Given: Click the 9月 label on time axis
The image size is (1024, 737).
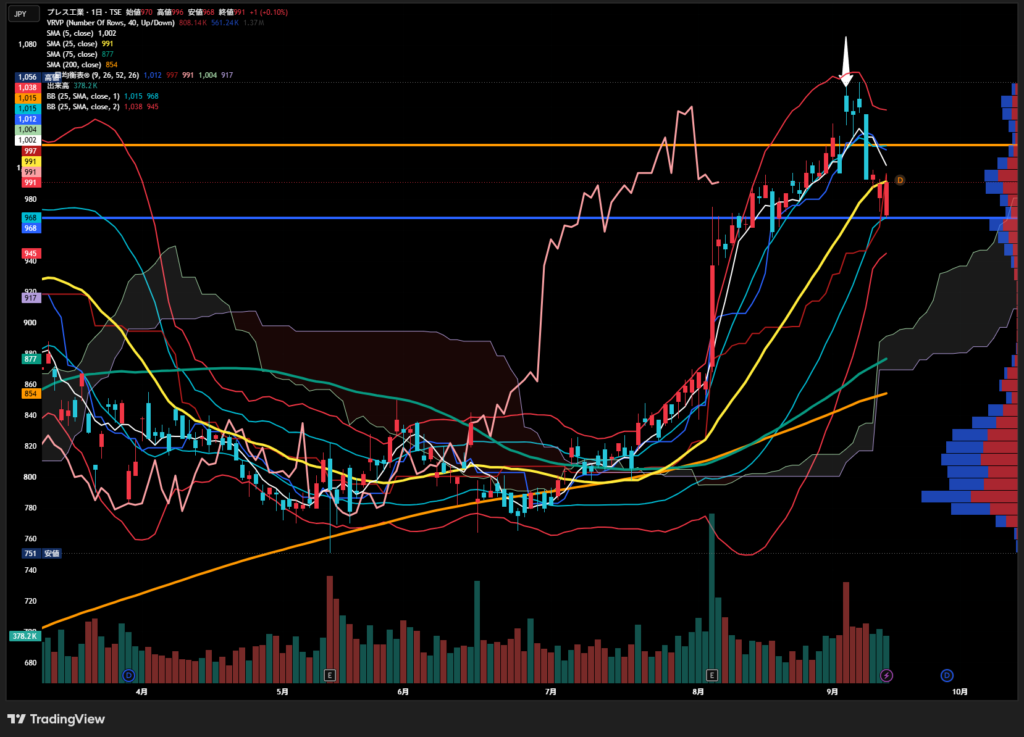Looking at the screenshot, I should (832, 691).
